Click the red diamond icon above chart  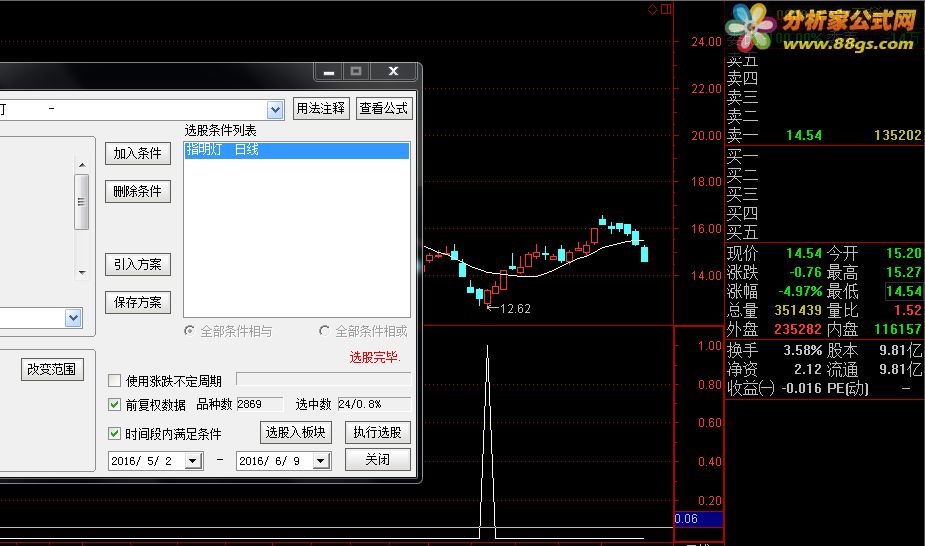coord(652,9)
